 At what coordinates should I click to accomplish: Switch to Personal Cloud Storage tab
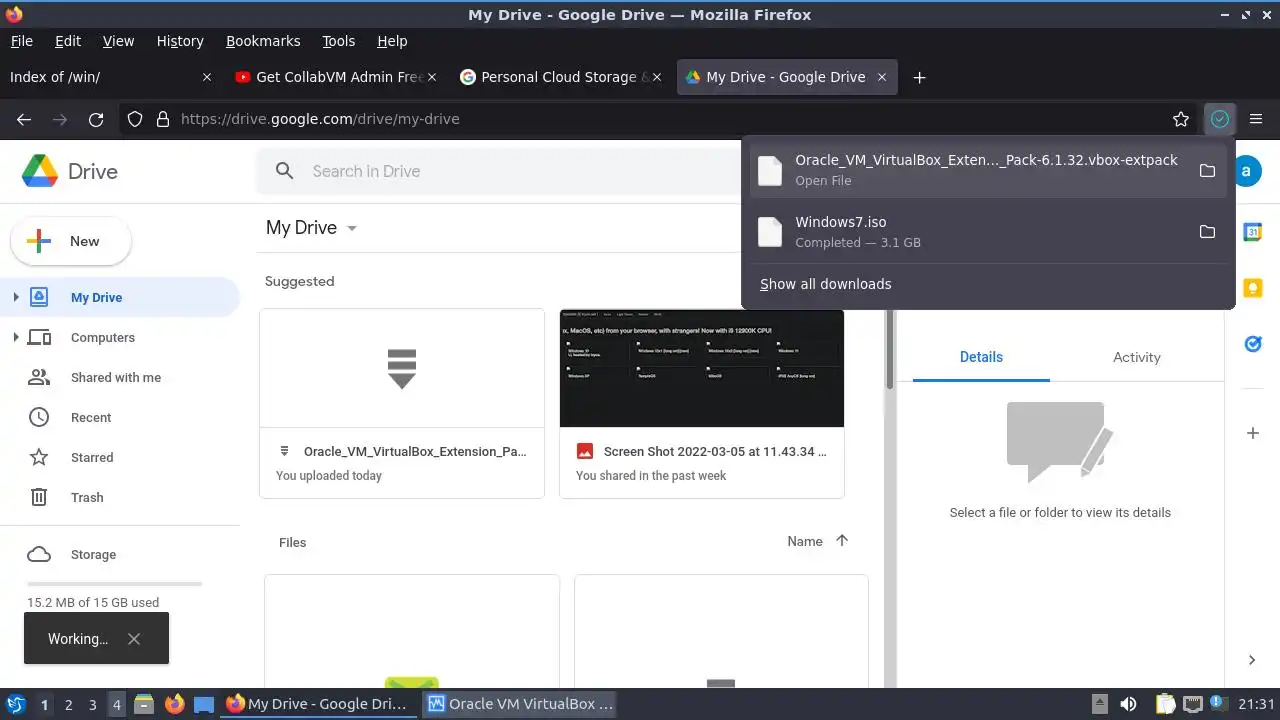coord(560,77)
